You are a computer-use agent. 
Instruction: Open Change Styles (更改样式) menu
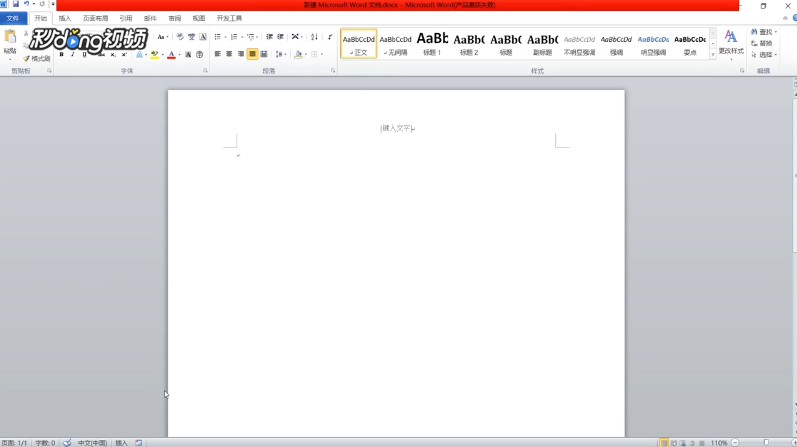[731, 44]
